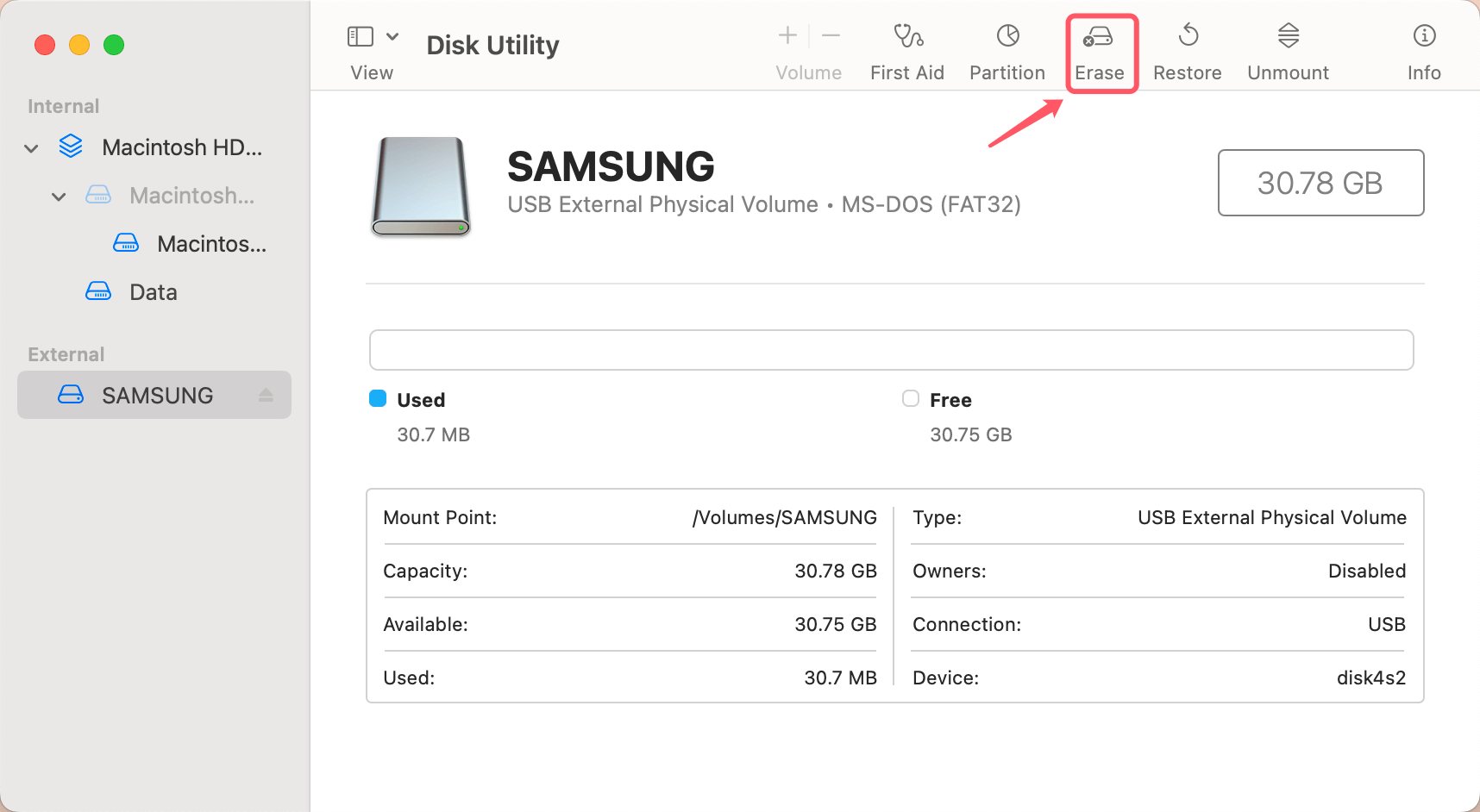Viewport: 1480px width, 812px height.
Task: Unmount the SAMSUNG drive
Action: 1287,49
